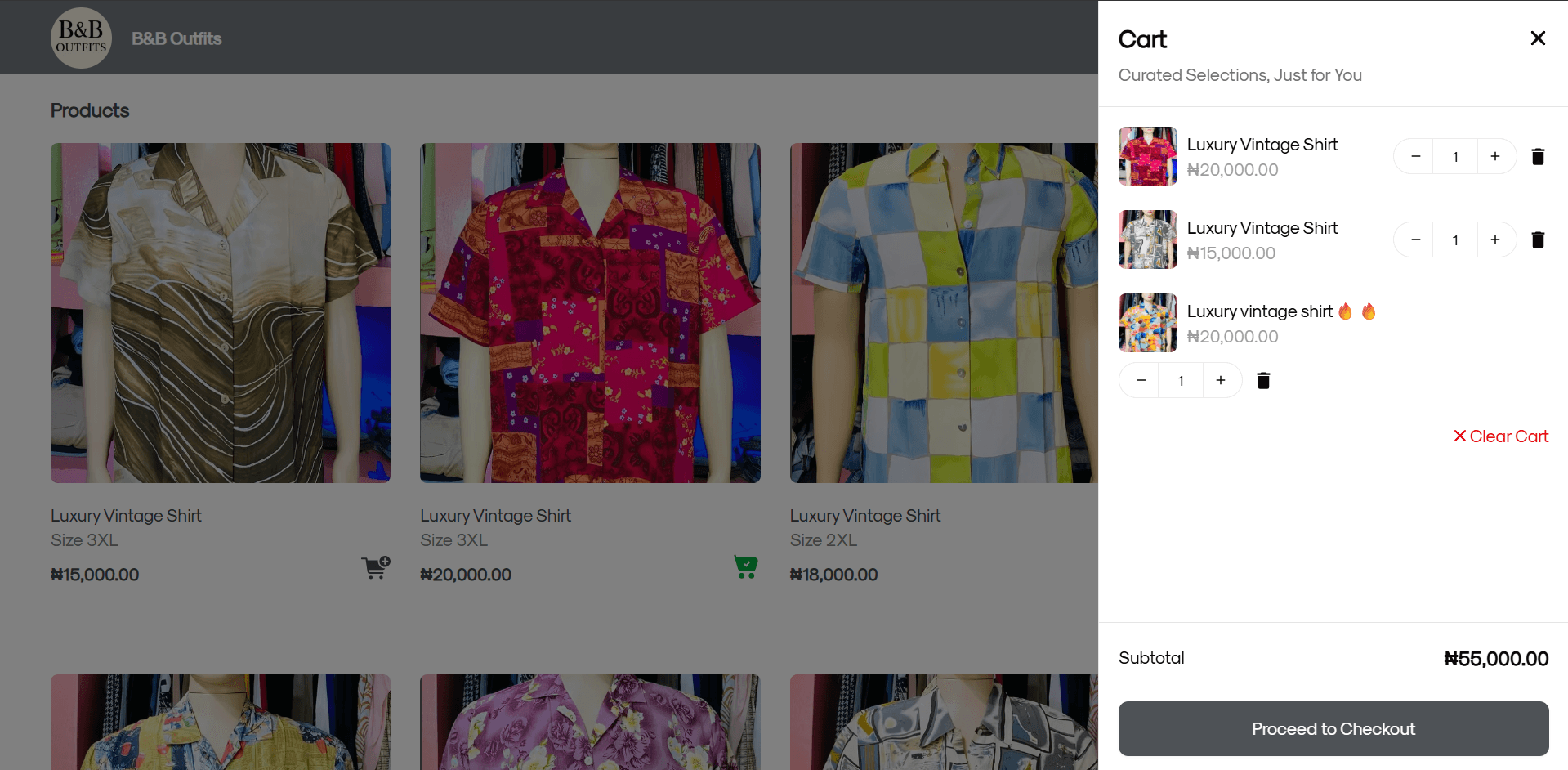Click the green cart icon for ₦20,000 shirt

(745, 567)
